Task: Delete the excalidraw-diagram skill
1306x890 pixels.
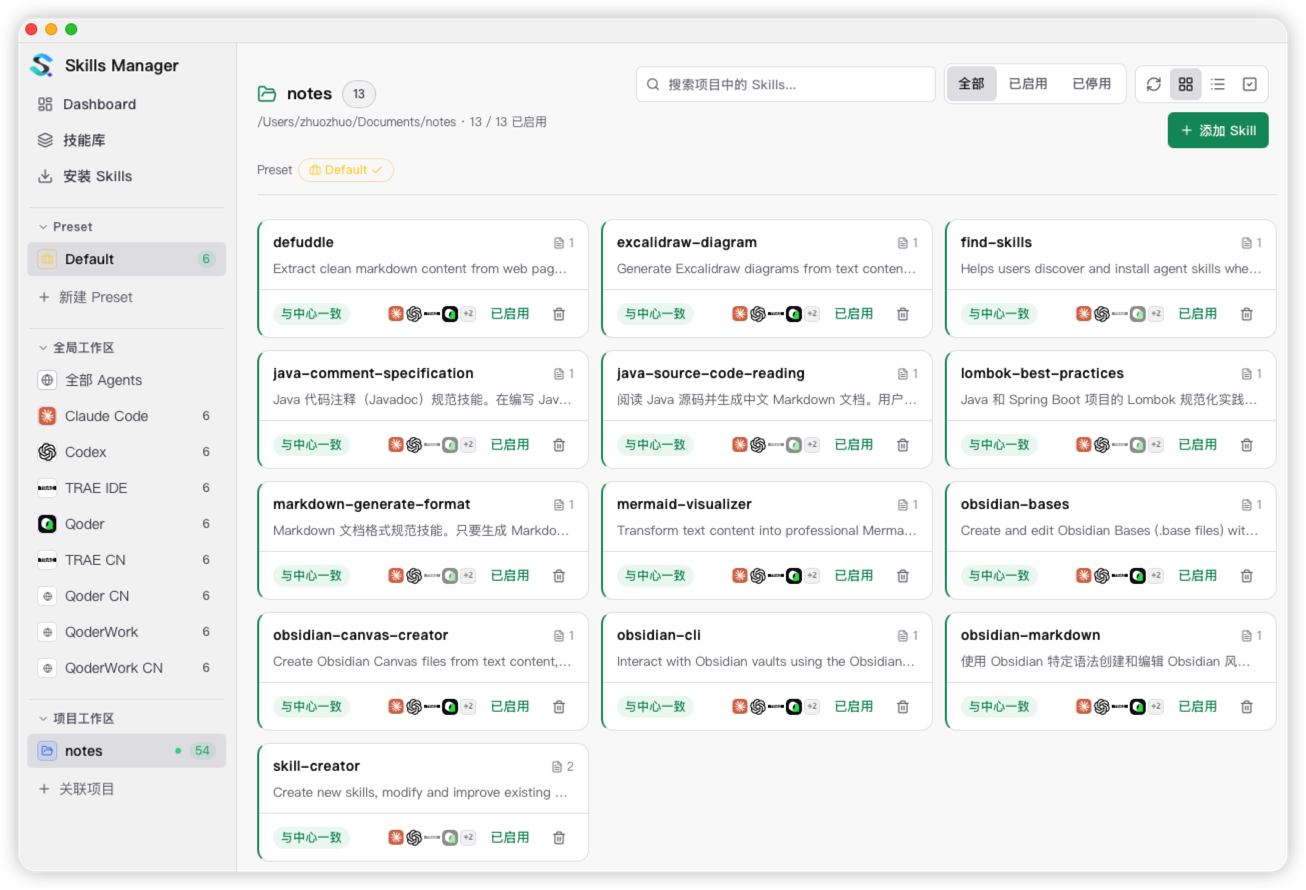Action: [903, 313]
